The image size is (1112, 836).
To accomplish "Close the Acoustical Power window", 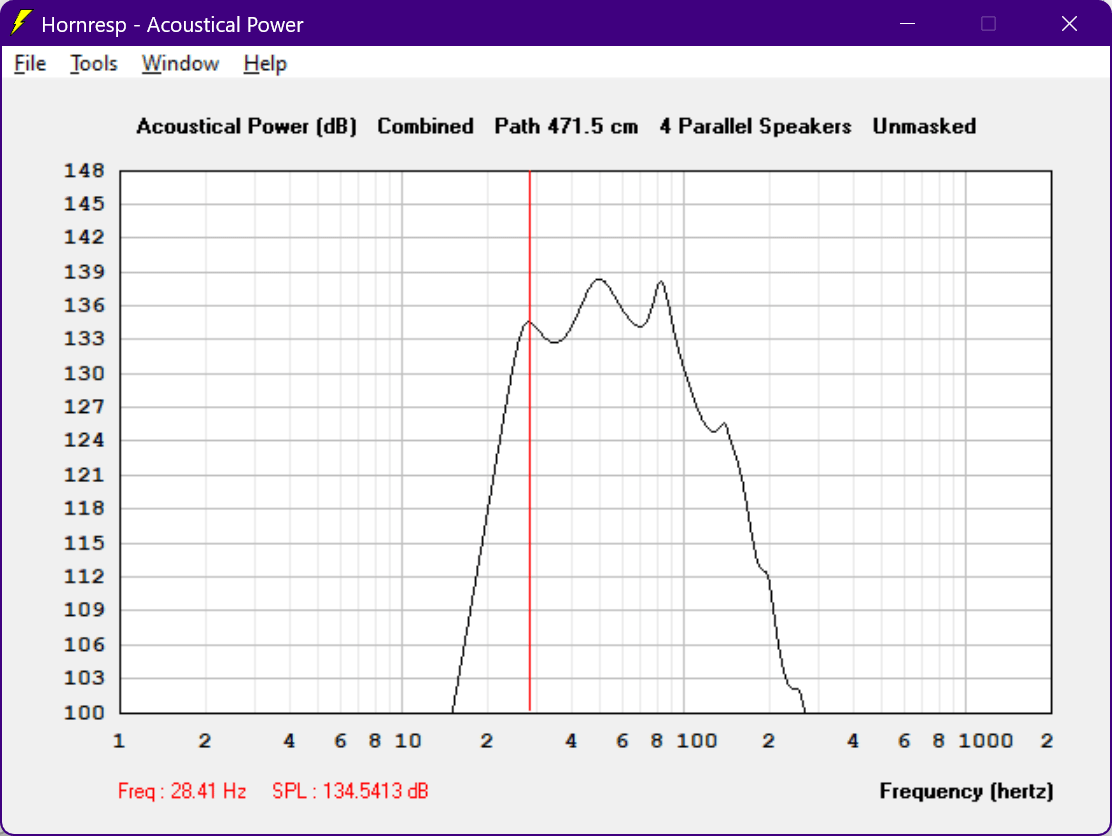I will click(1069, 23).
